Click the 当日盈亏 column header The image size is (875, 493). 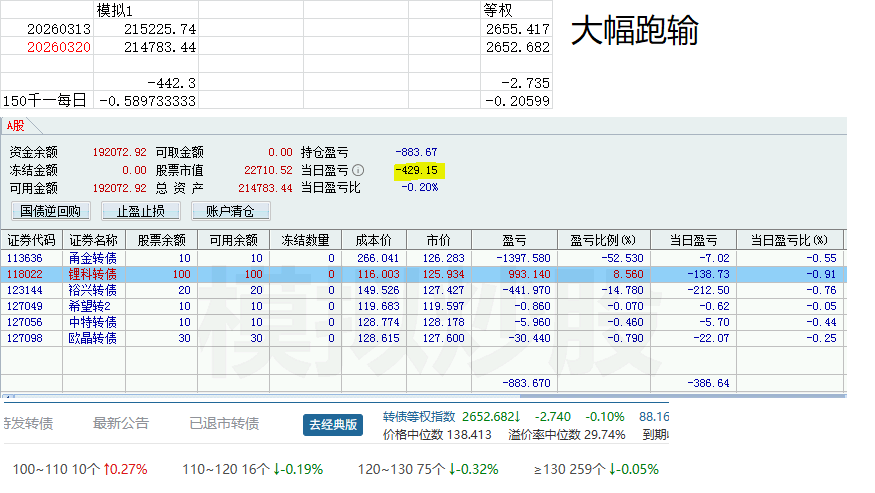coord(693,240)
